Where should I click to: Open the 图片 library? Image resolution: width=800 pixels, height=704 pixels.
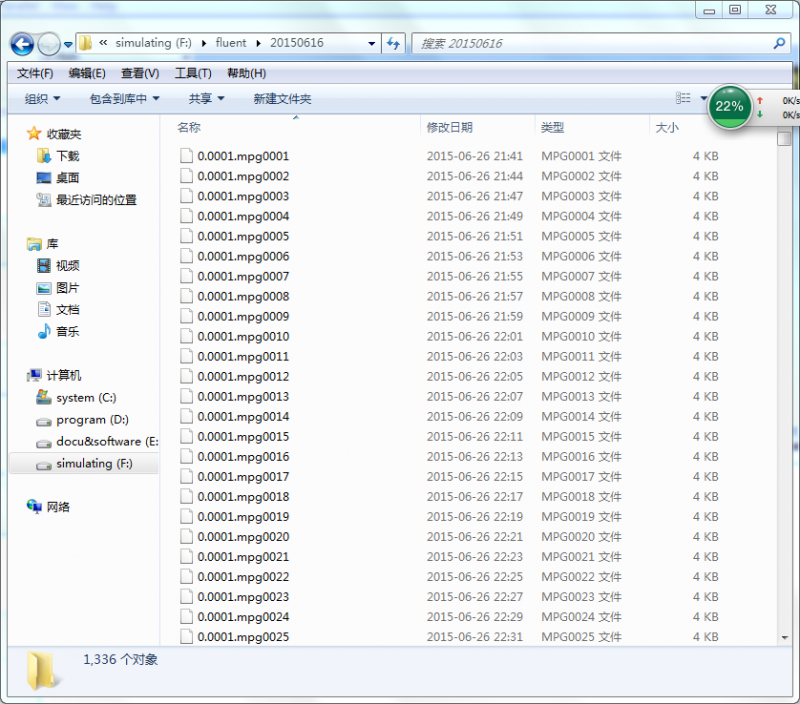pyautogui.click(x=58, y=288)
